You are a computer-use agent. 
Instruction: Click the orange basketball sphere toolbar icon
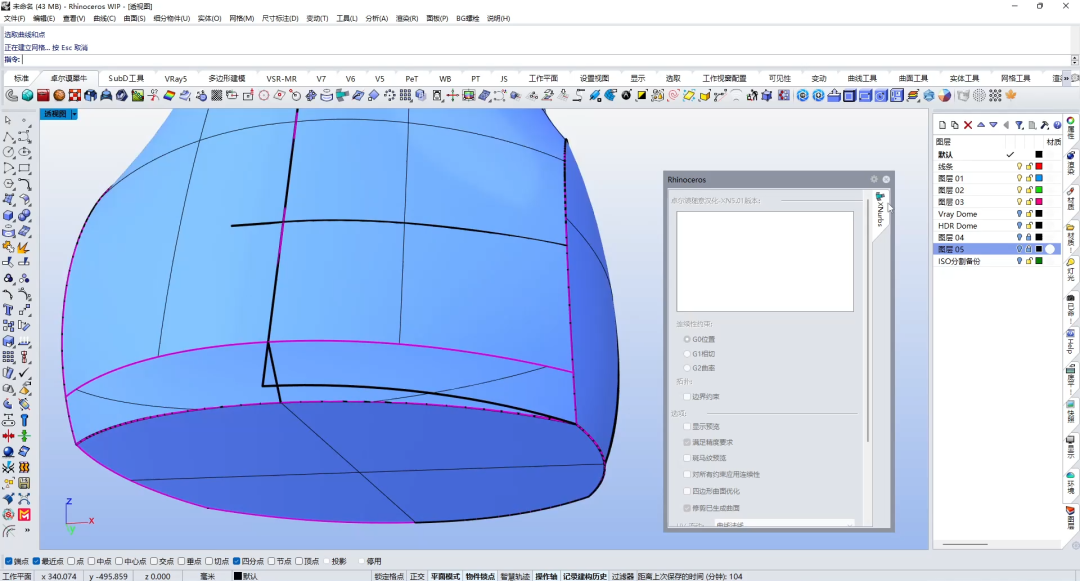[59, 96]
